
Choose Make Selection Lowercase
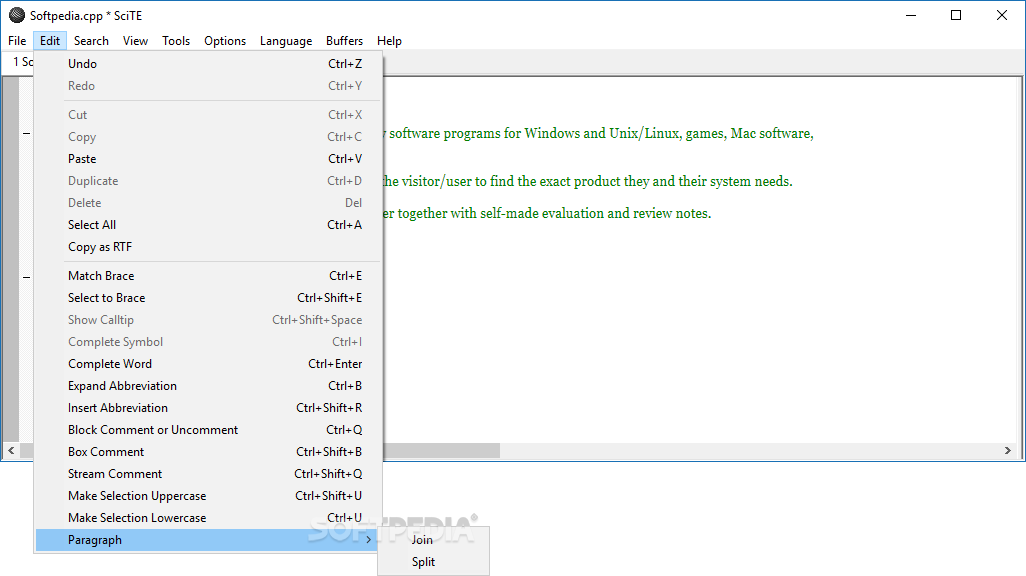pos(208,518)
